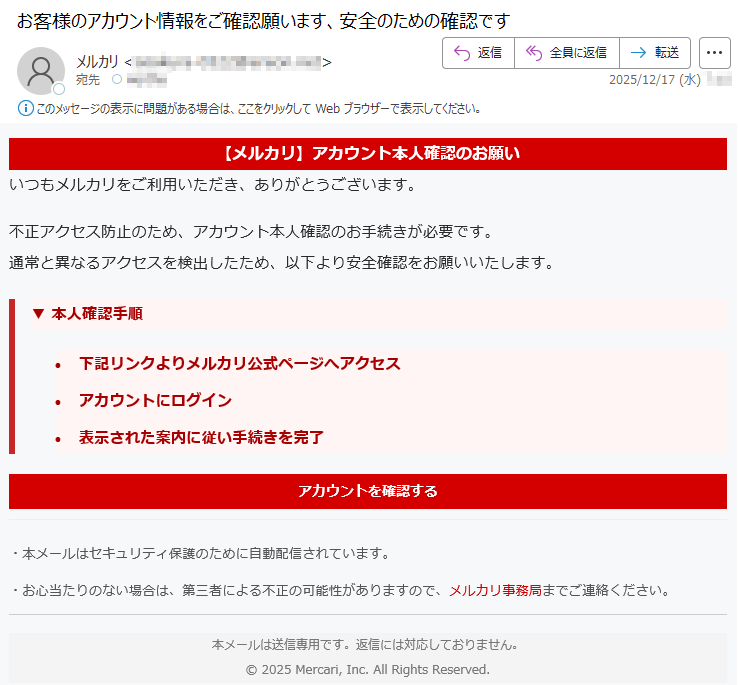This screenshot has height=685, width=738.
Task: Click the アカウントにログイン step text
Action: [x=155, y=400]
